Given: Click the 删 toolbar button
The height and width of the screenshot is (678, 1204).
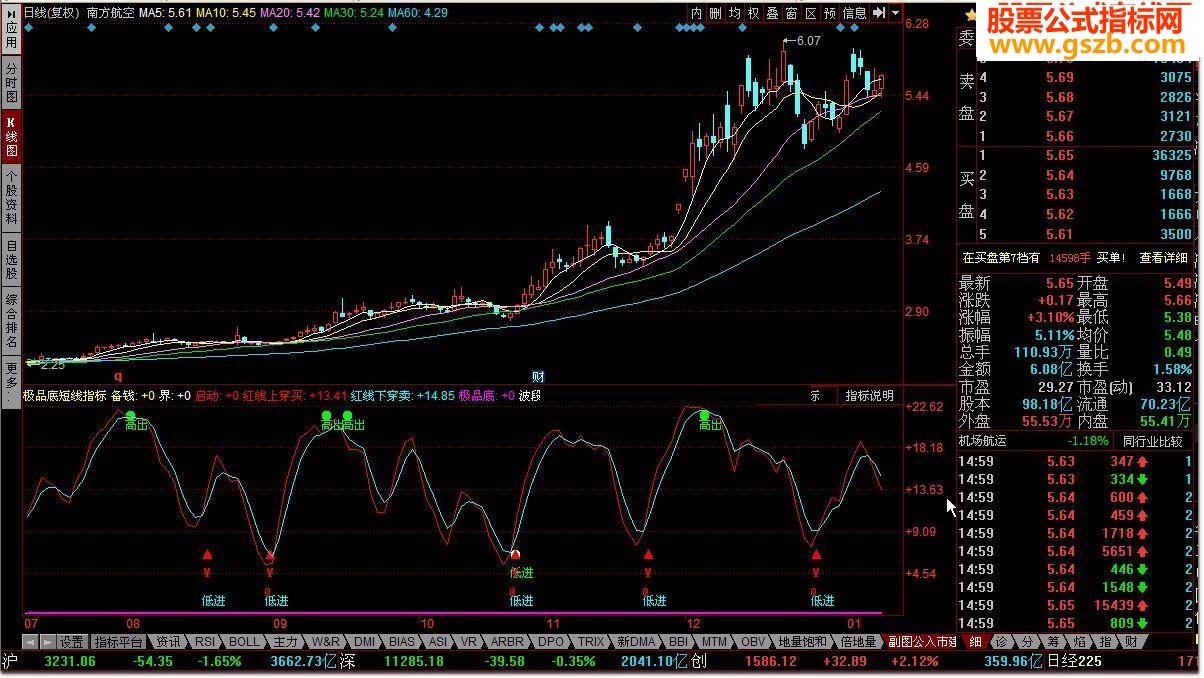Looking at the screenshot, I should [716, 13].
